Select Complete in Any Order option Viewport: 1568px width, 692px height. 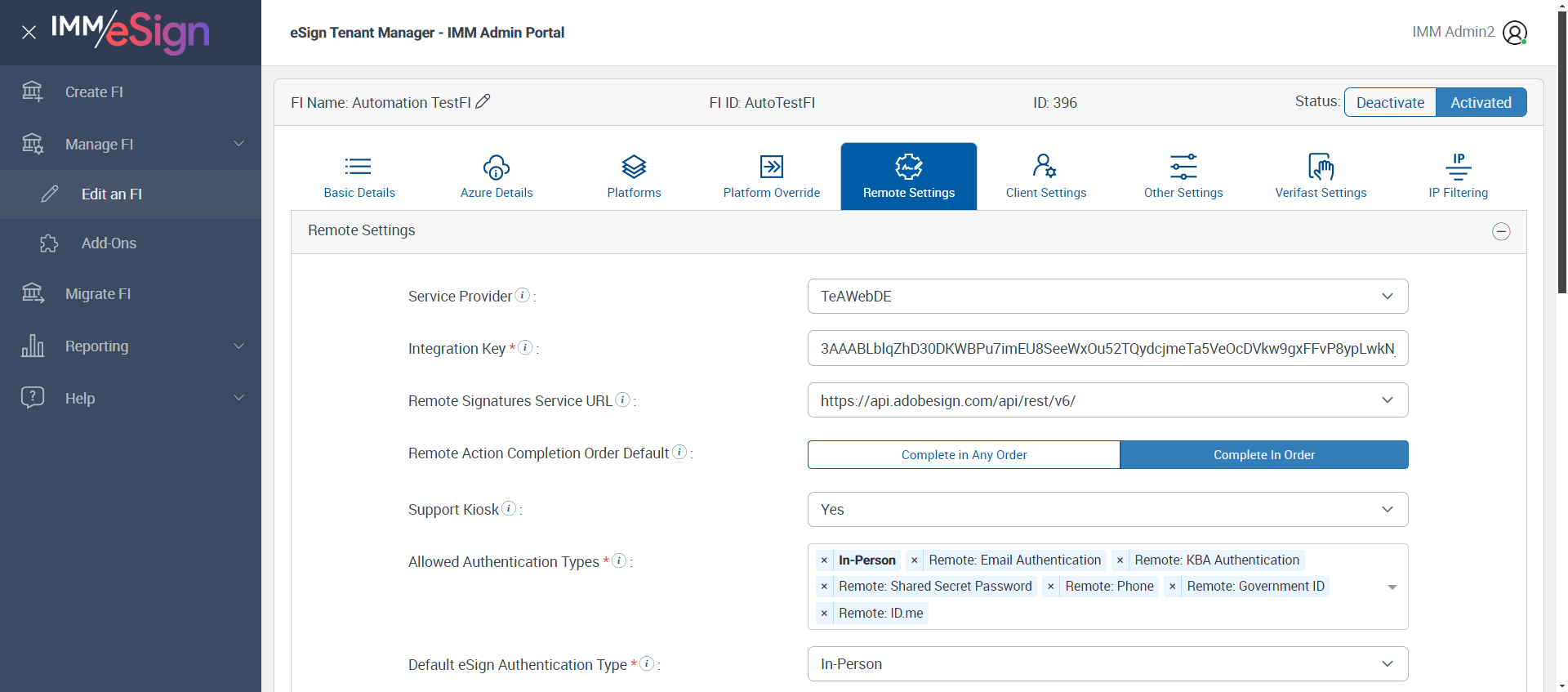pos(964,455)
